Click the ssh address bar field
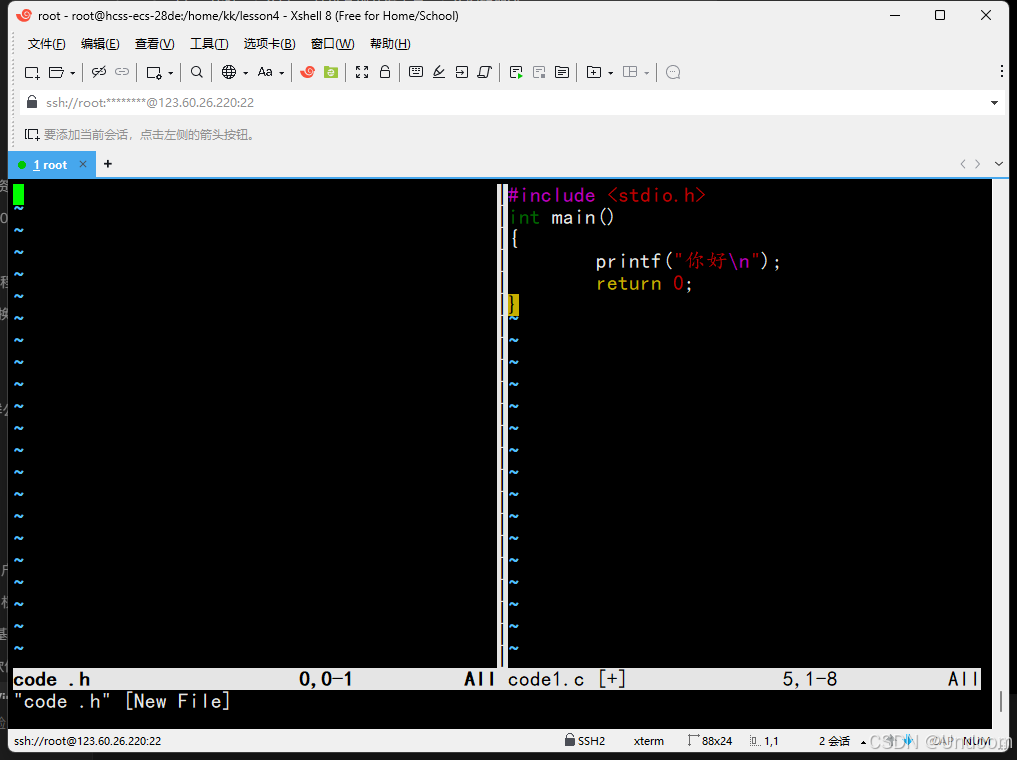1017x760 pixels. tap(506, 103)
